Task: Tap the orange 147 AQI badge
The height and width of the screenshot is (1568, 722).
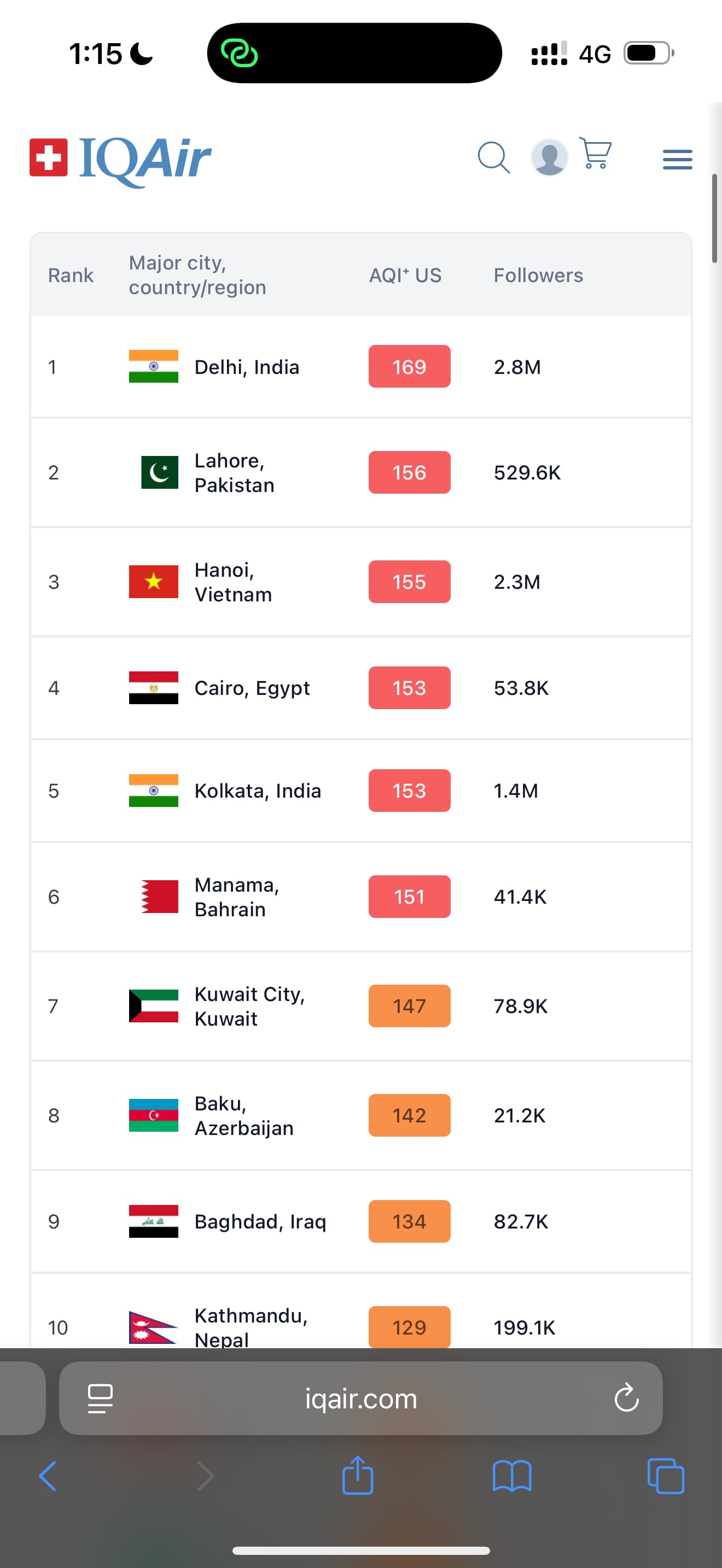Action: tap(409, 1006)
